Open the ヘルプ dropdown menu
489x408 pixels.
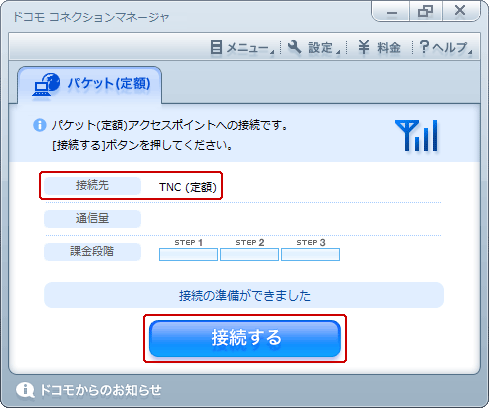(446, 47)
